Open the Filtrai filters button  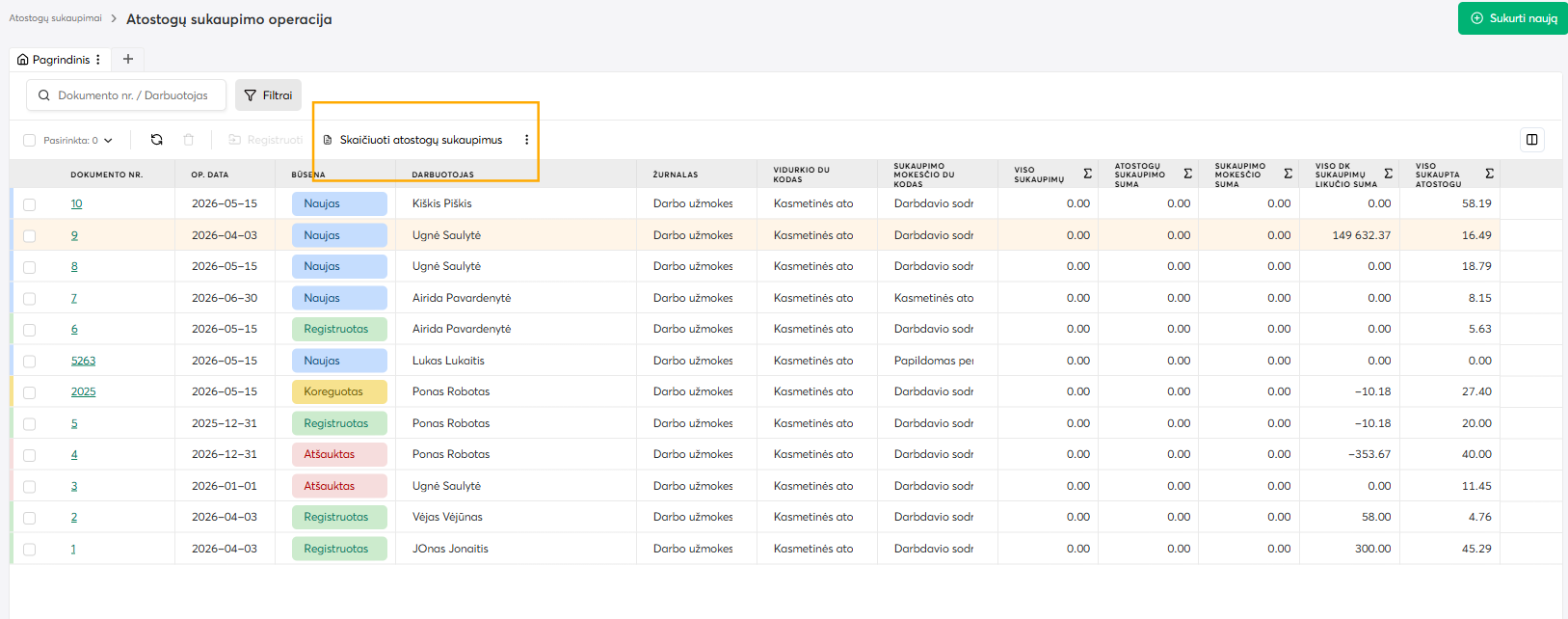(x=268, y=95)
